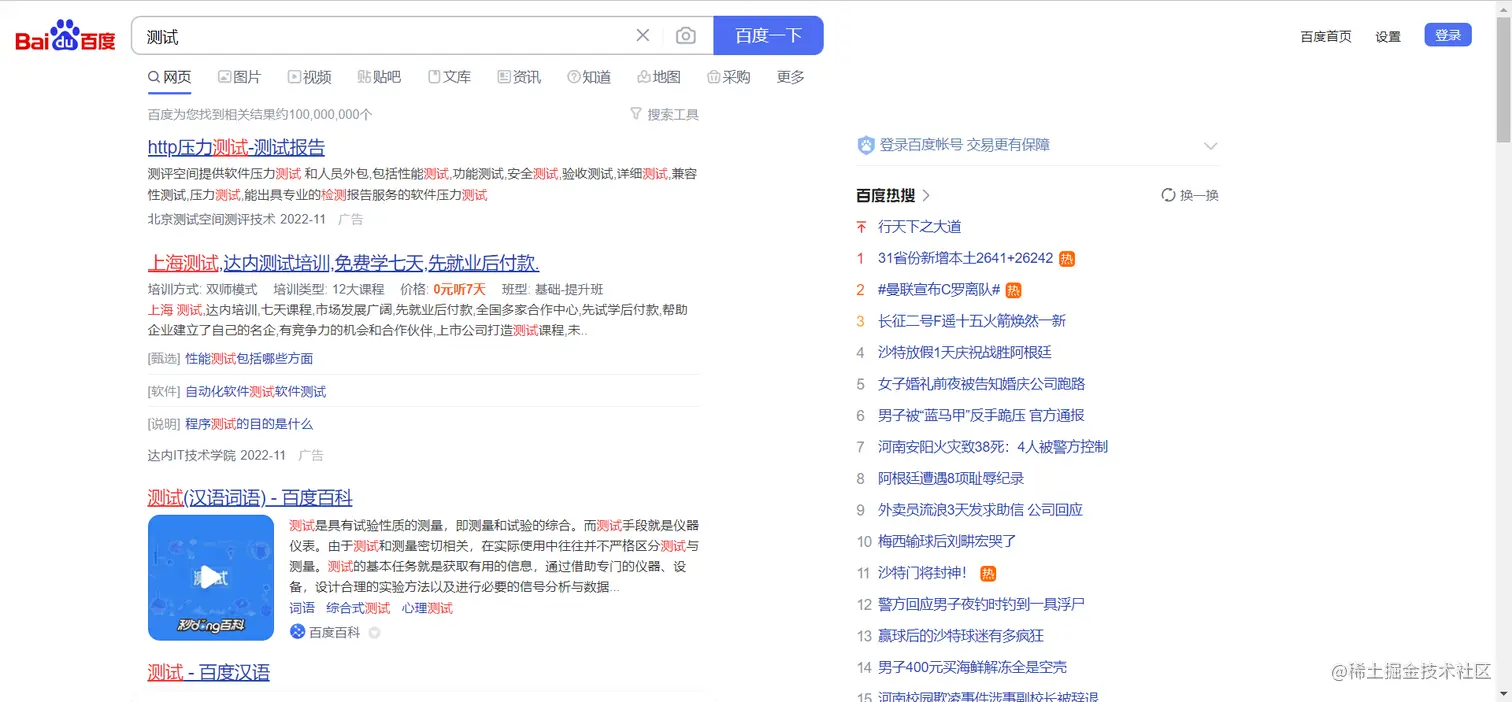Open hot topic 男子400元买海鲜解冻全是空壳
This screenshot has height=702, width=1512.
click(x=972, y=667)
